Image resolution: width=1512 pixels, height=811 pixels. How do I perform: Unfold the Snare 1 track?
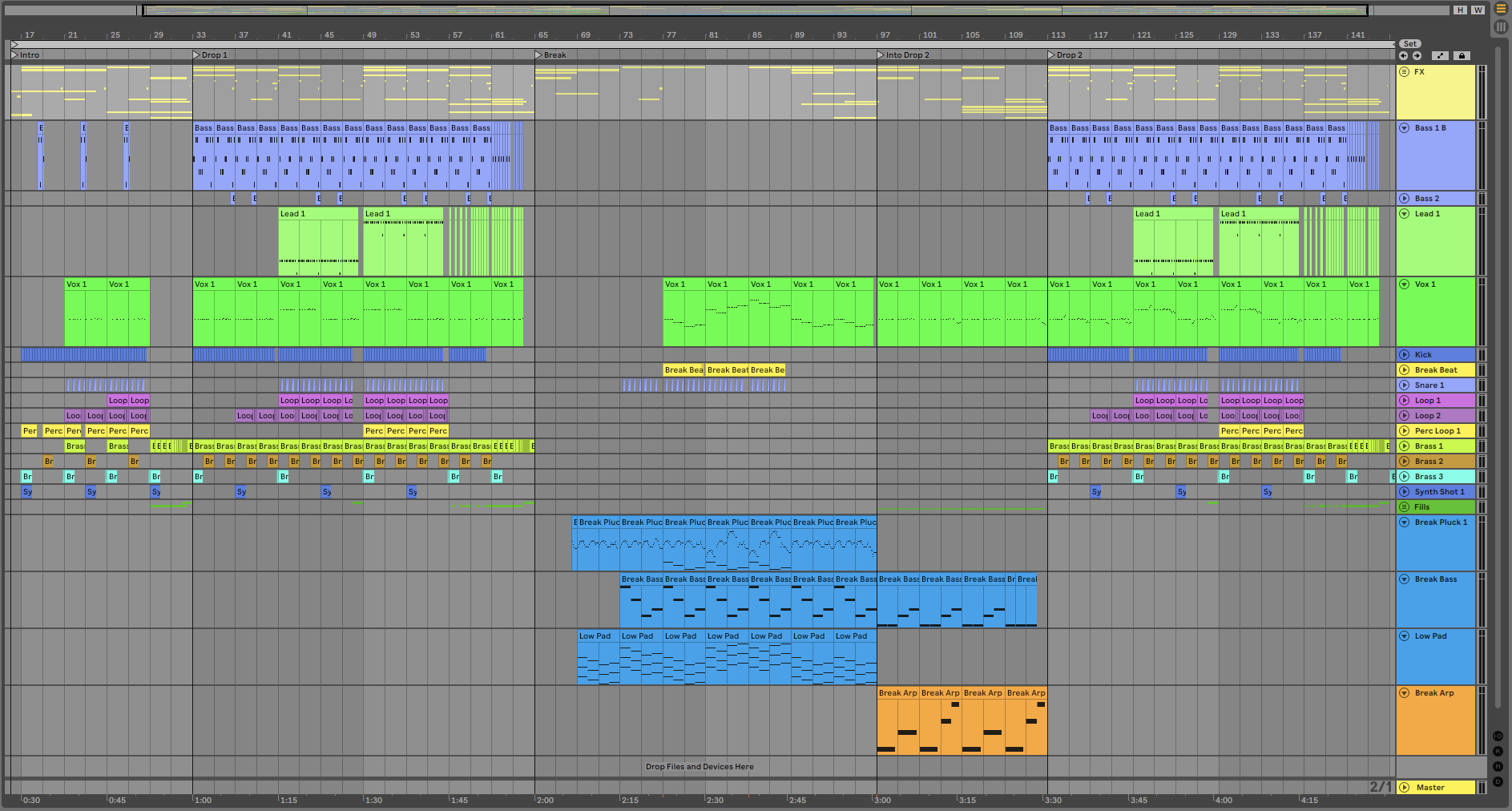click(x=1404, y=385)
